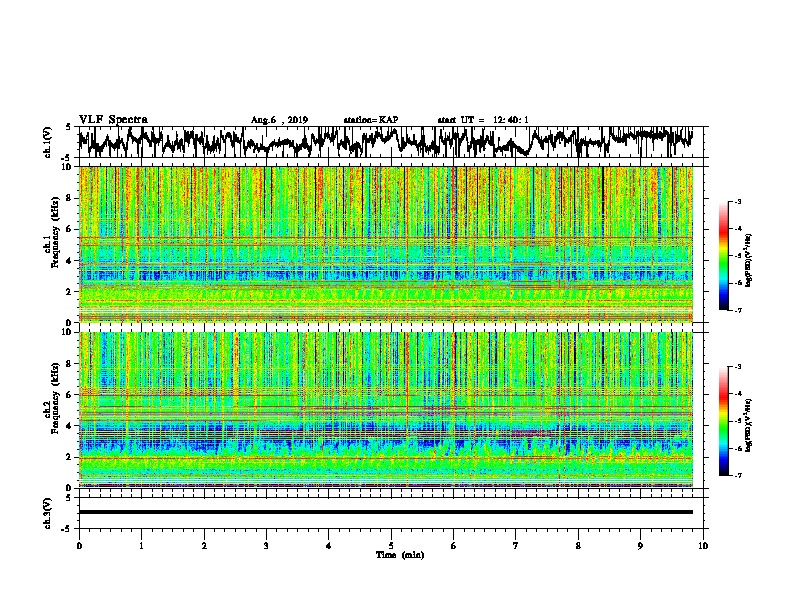Click the "8" tick on ch.1 frequency axis

[x=69, y=198]
